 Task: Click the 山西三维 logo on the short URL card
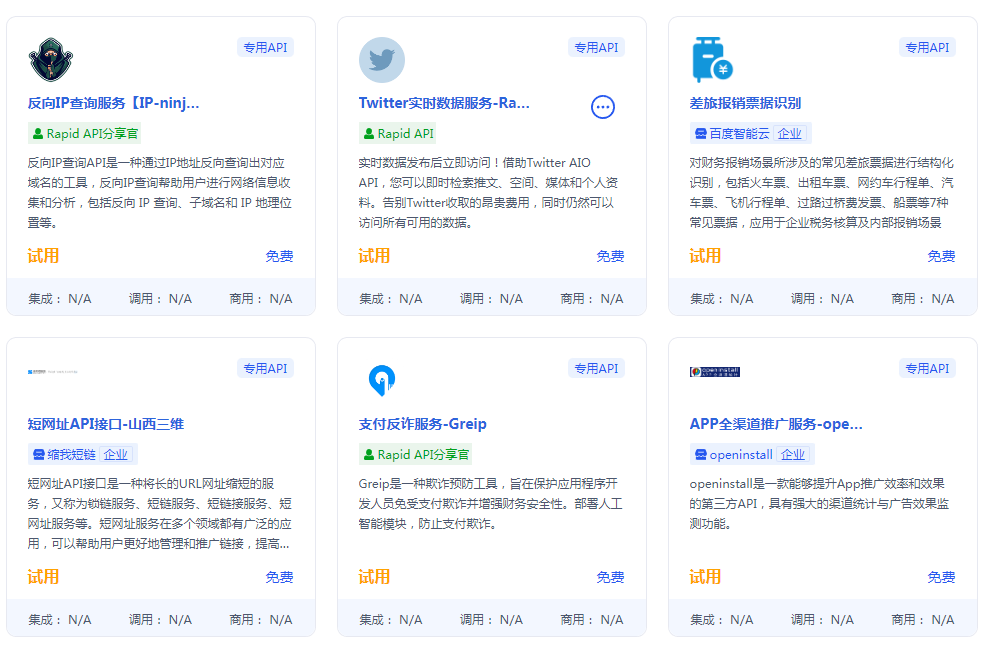[50, 371]
